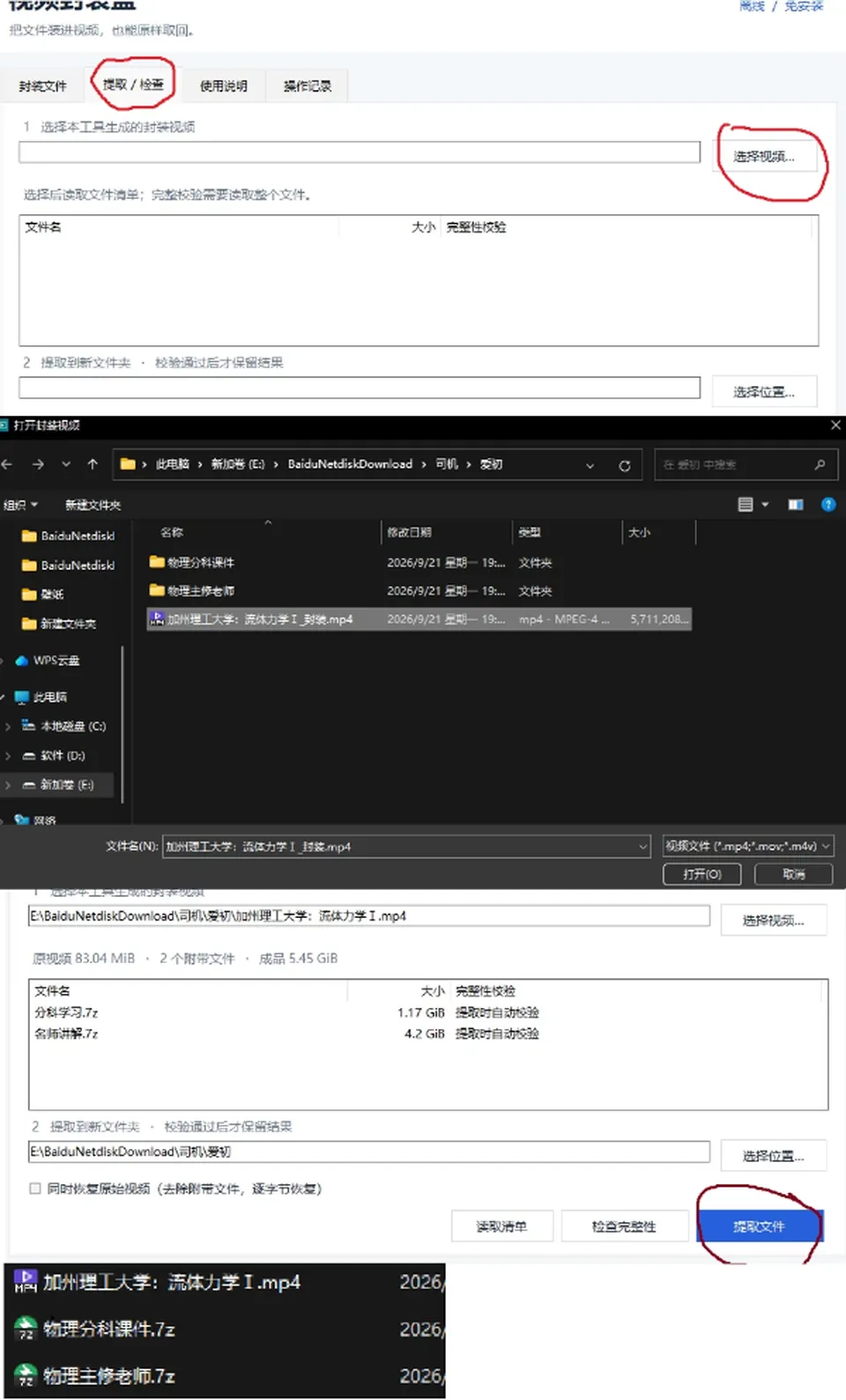Expand the 文件名 combo box arrow
Viewport: 846px width, 1400px height.
pos(643,847)
